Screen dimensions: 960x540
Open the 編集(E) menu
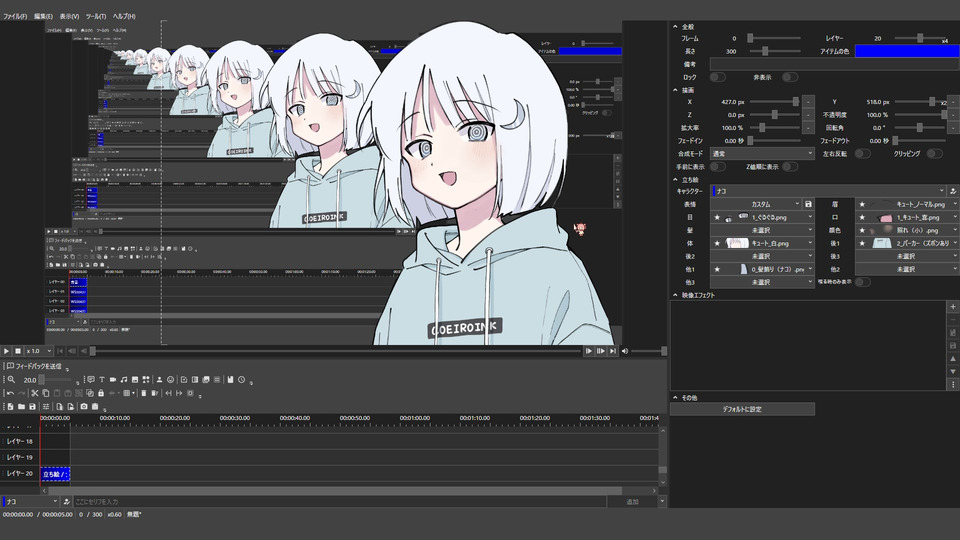pos(43,17)
